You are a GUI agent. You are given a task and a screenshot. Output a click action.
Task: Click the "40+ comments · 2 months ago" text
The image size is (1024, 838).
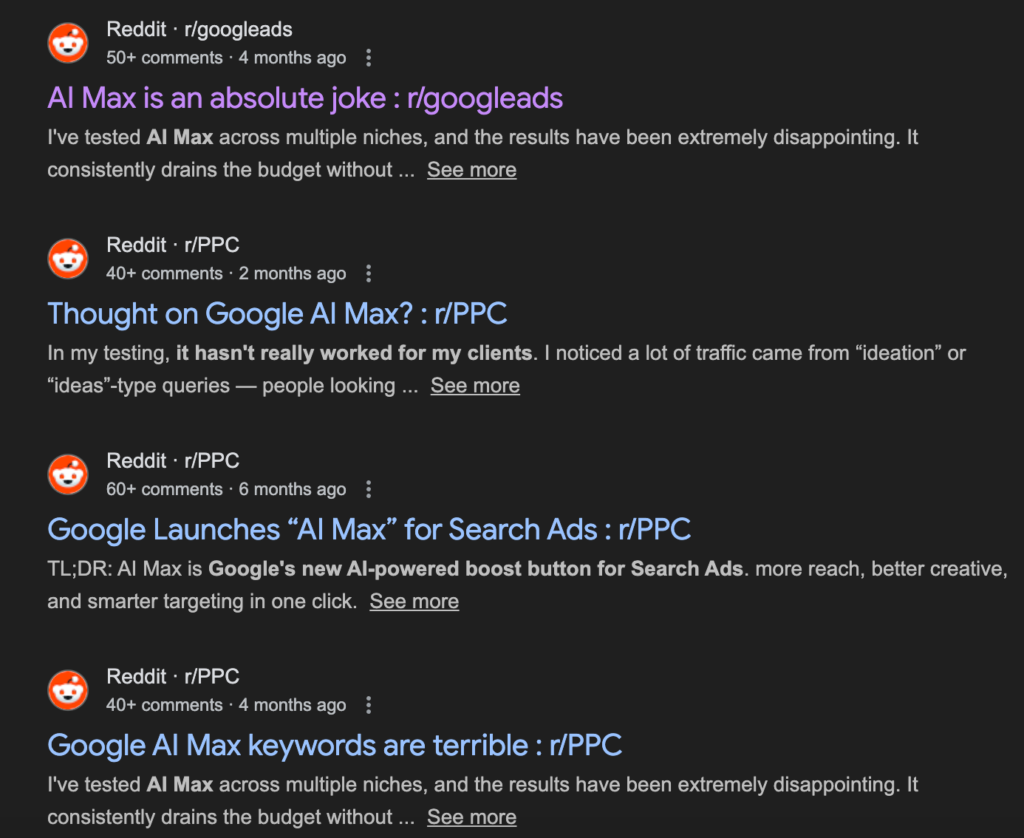(226, 273)
